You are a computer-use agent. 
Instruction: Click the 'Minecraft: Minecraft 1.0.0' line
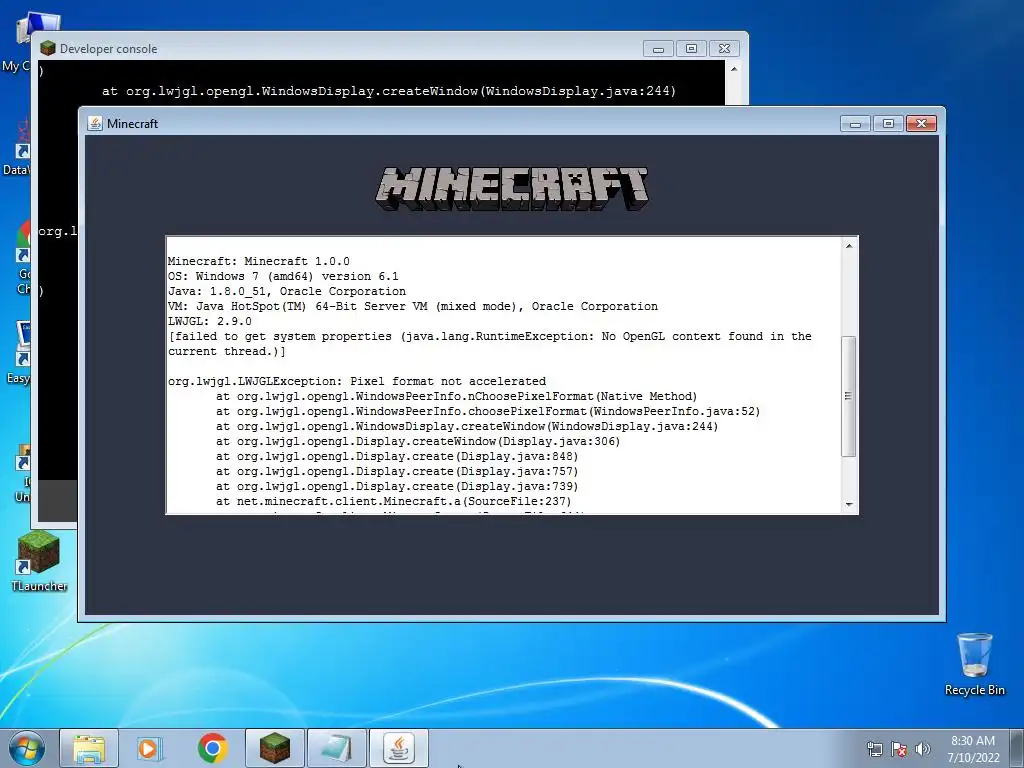coord(259,261)
